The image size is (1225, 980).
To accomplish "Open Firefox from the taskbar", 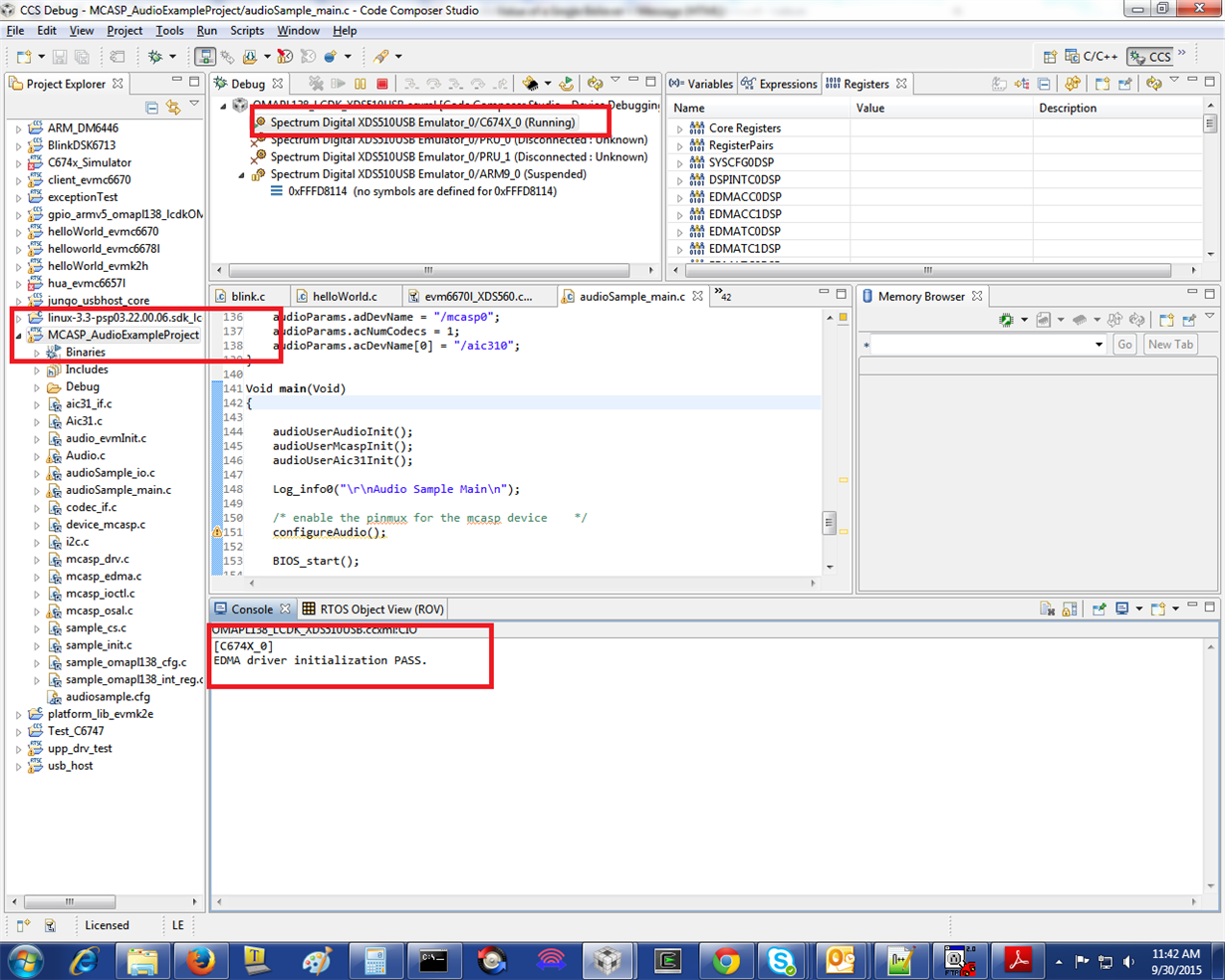I will pyautogui.click(x=200, y=961).
